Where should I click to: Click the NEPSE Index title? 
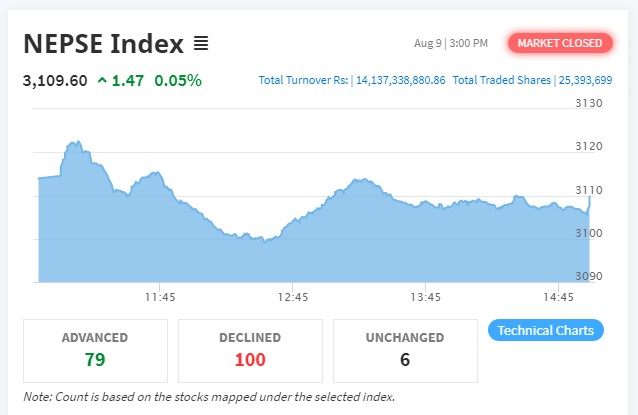tap(103, 44)
